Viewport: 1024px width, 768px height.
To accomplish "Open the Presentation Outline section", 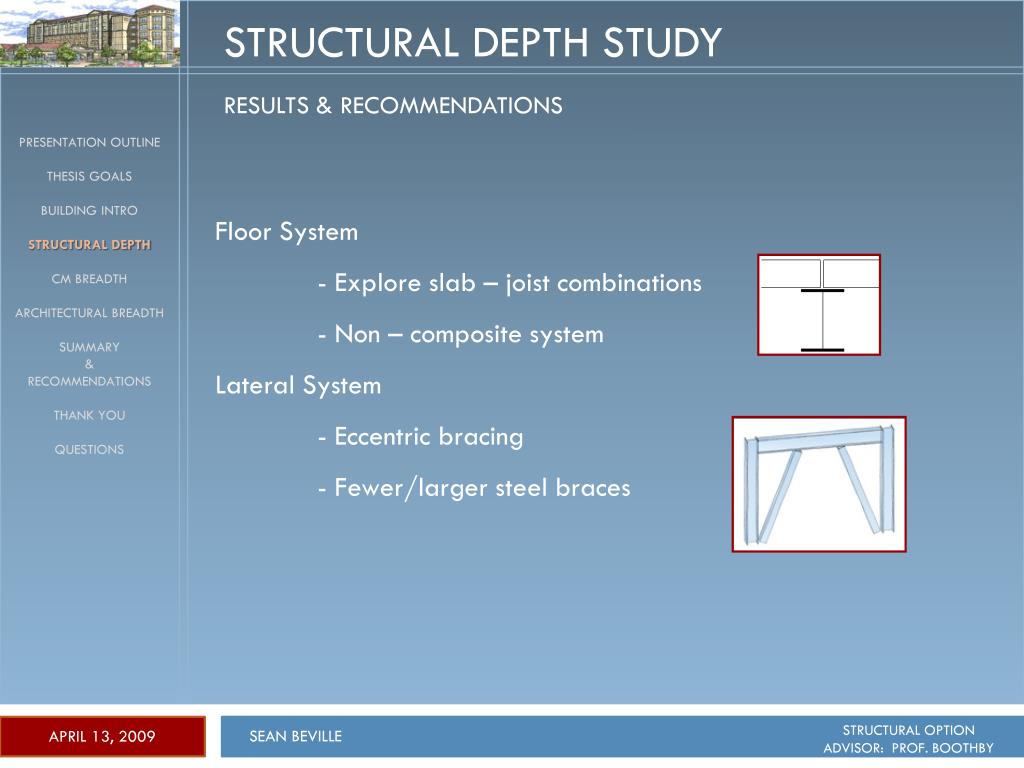I will (89, 142).
